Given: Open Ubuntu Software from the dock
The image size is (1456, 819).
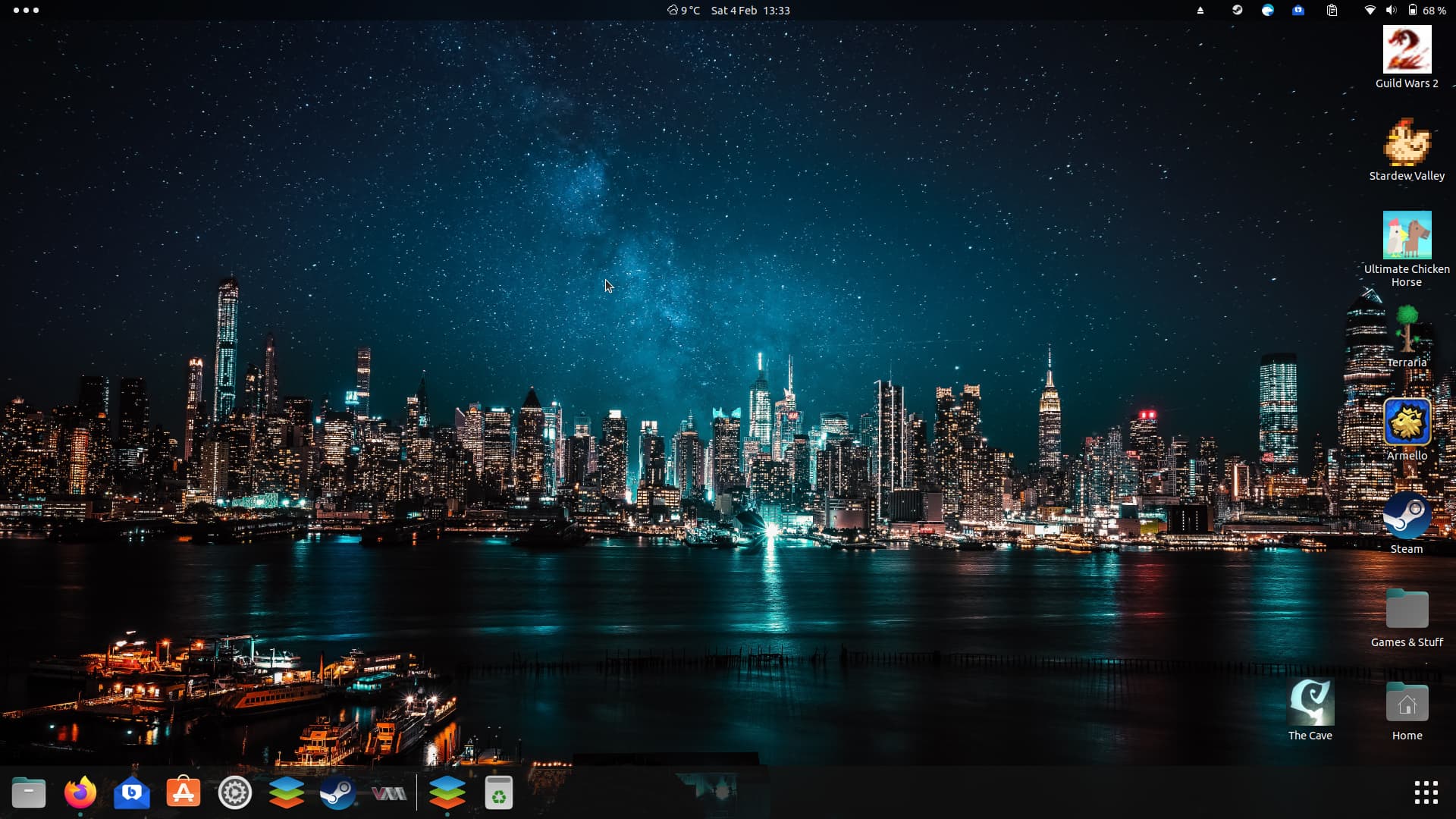Looking at the screenshot, I should click(184, 793).
